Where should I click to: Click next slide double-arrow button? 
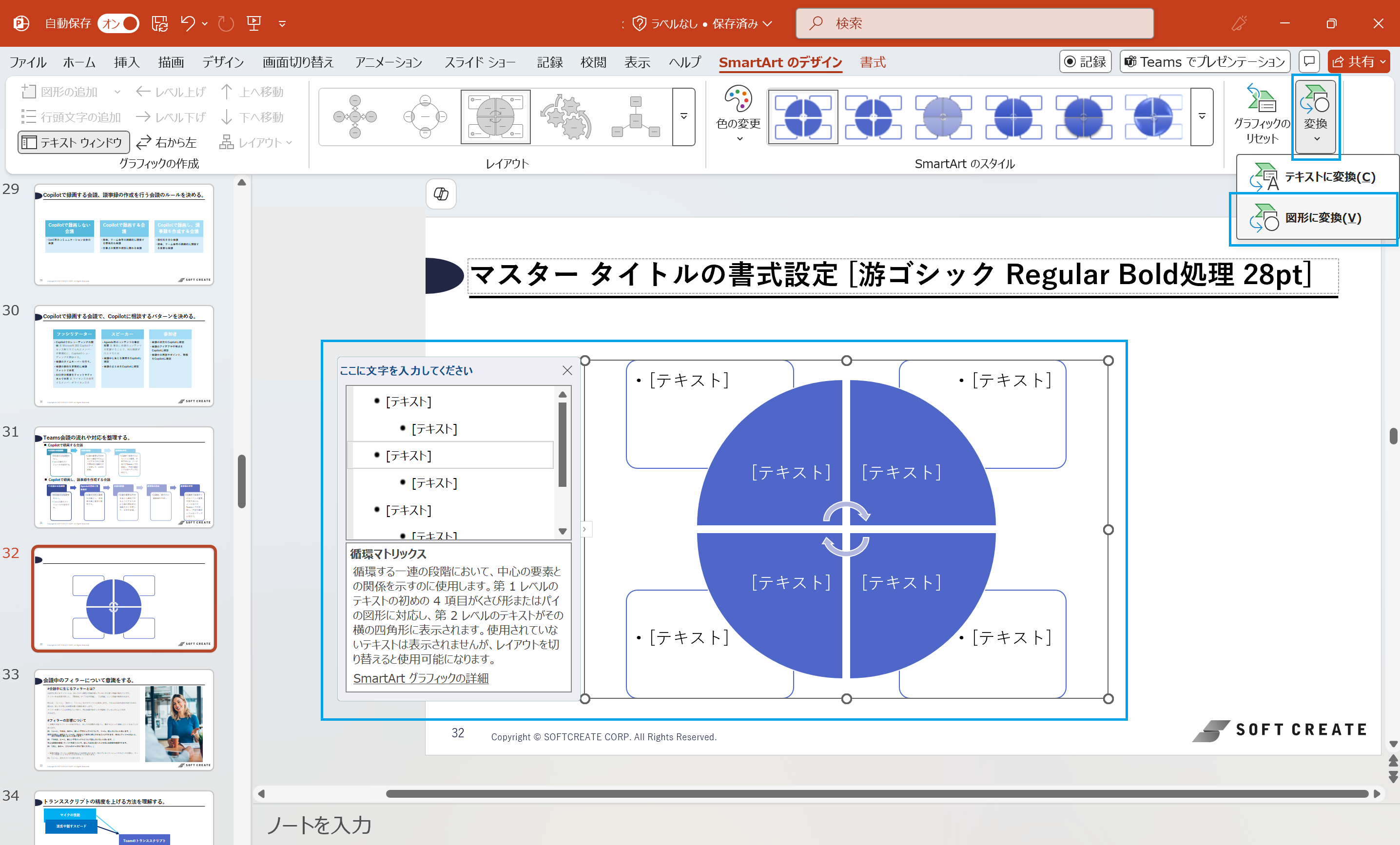pyautogui.click(x=1392, y=776)
